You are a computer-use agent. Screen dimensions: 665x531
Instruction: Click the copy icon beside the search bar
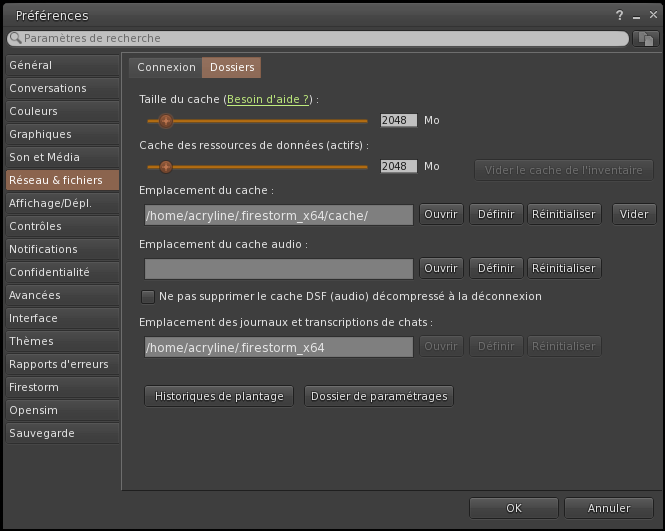pos(645,38)
